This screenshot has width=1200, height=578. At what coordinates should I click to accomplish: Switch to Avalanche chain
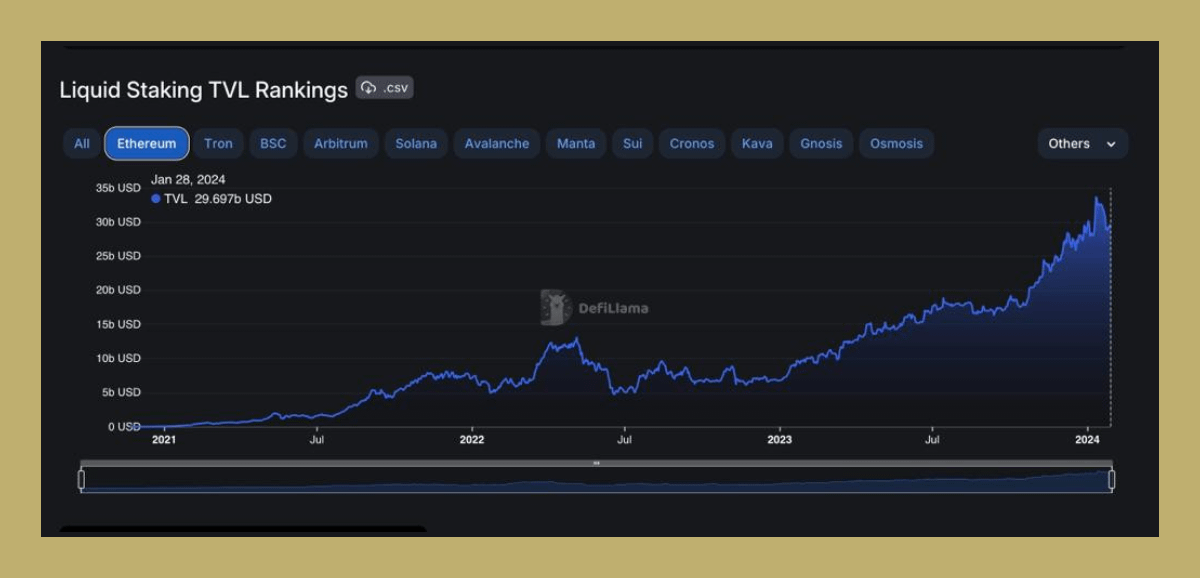click(497, 144)
